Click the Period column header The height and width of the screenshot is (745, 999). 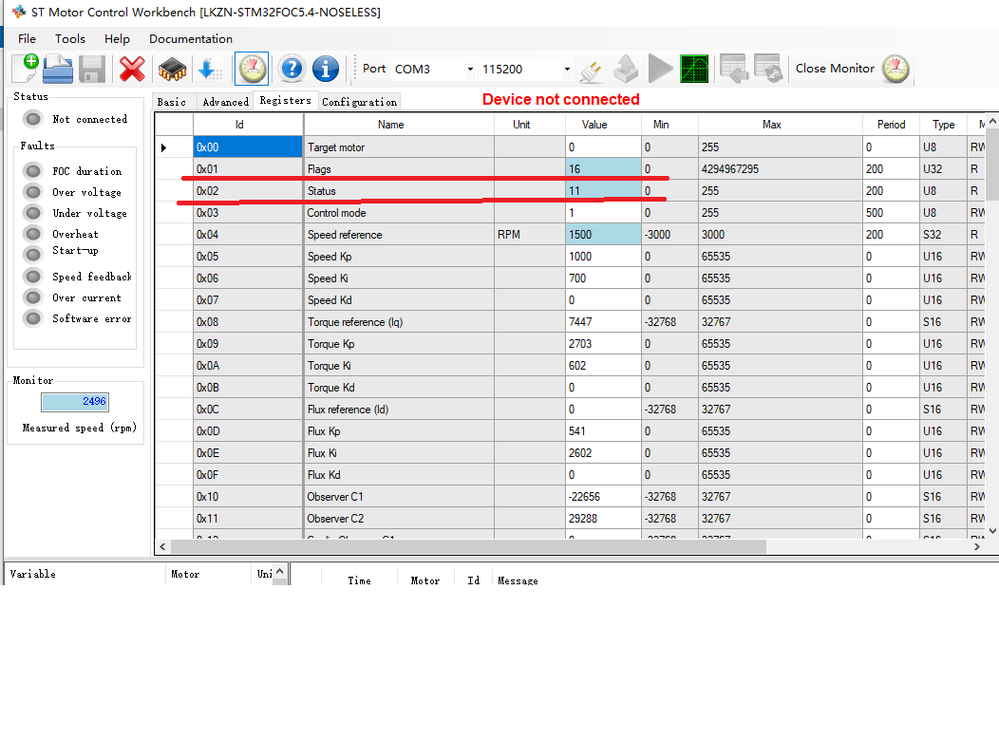coord(891,125)
